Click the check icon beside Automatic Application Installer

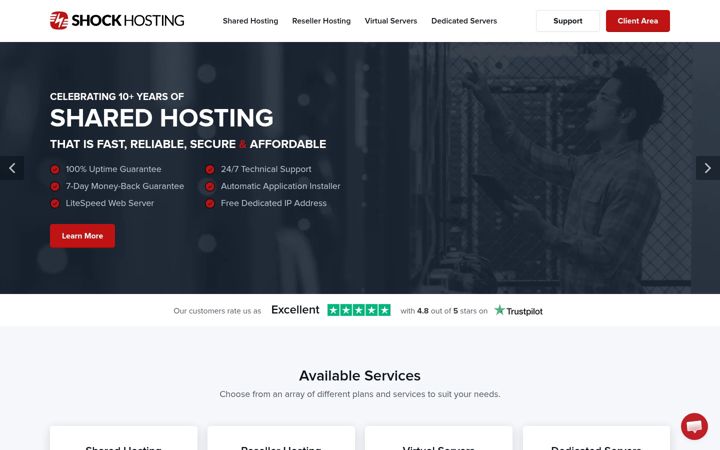pos(210,186)
